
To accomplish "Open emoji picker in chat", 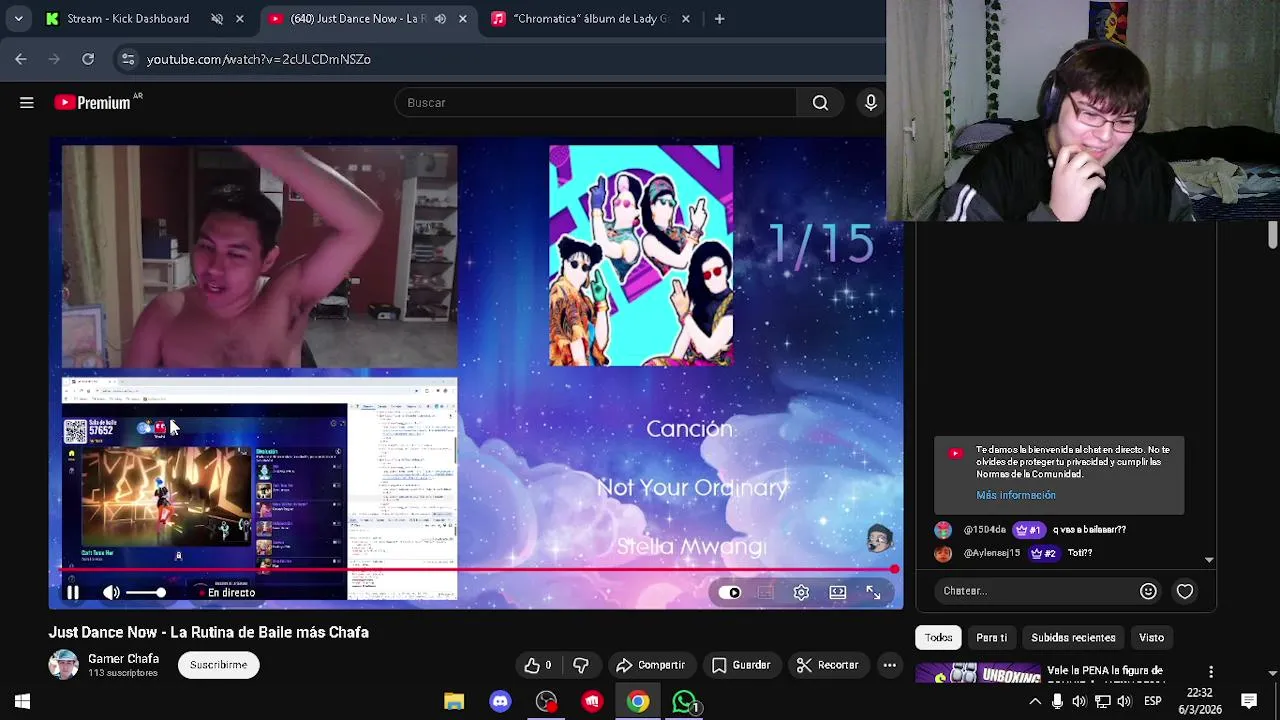I will [1148, 591].
